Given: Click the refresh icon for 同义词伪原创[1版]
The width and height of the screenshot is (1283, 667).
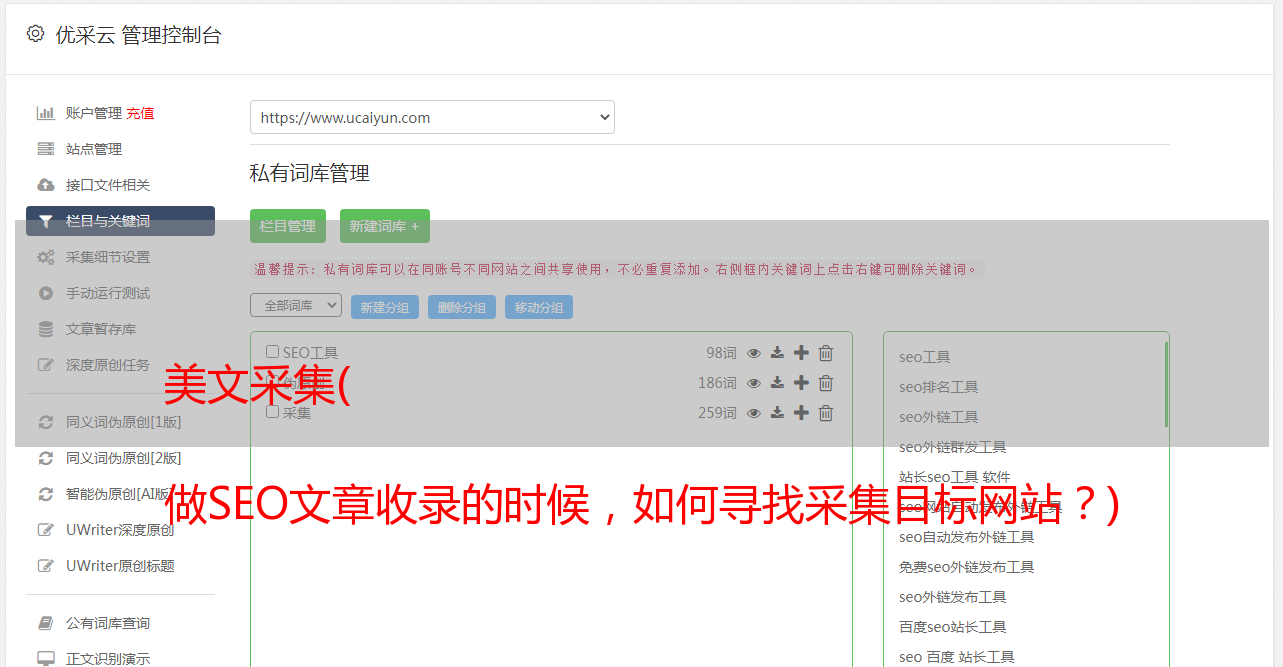Looking at the screenshot, I should [x=46, y=422].
